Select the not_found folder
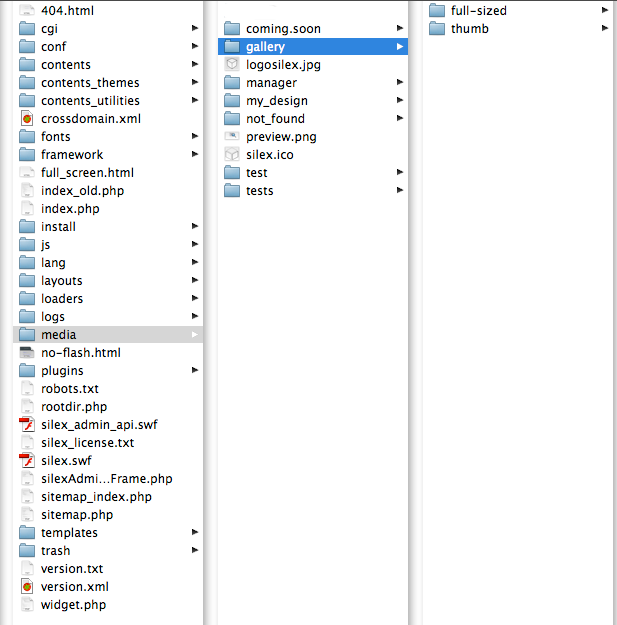Screen dimensions: 617x625 point(313,118)
